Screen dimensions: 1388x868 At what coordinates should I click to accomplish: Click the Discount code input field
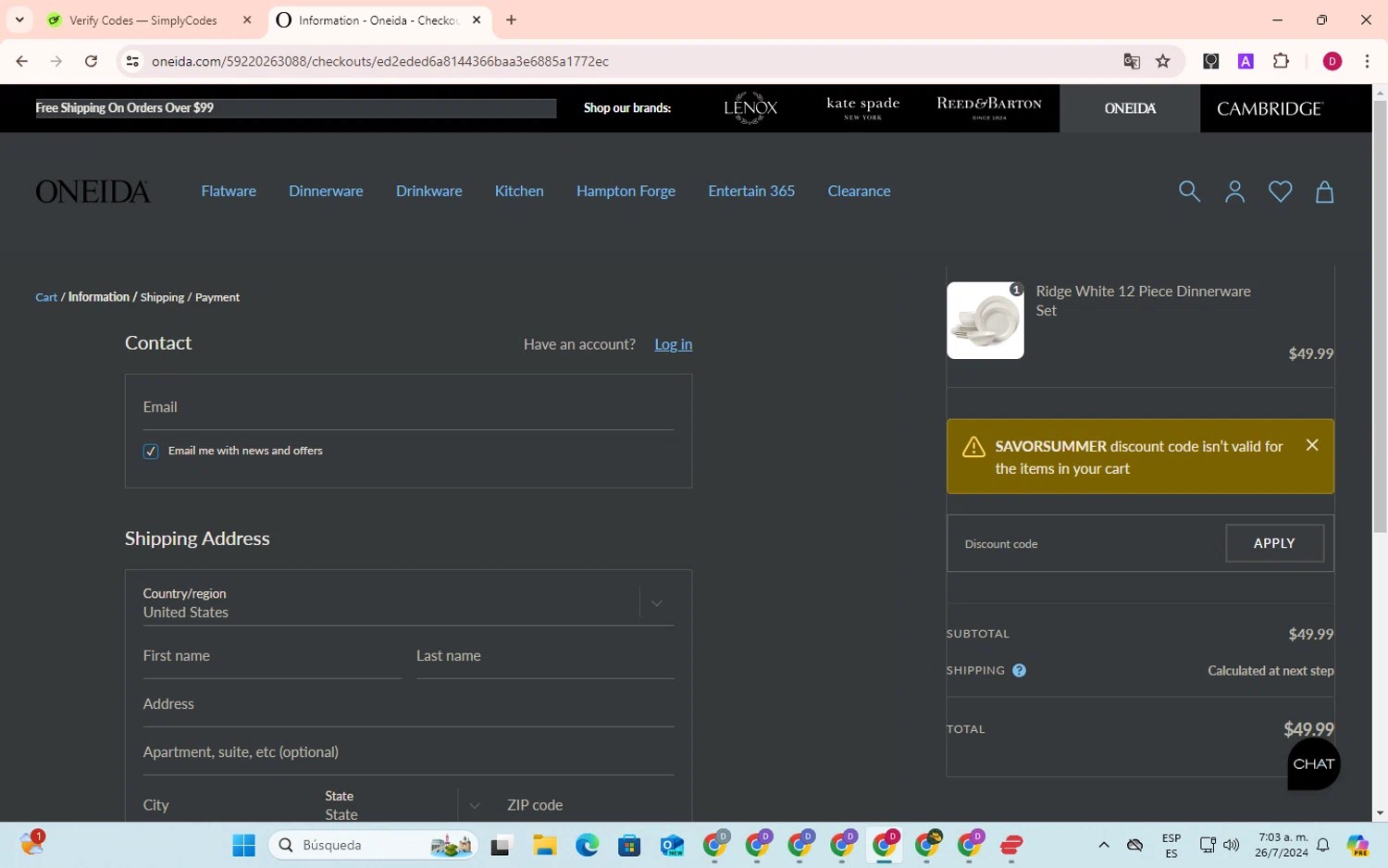1086,543
